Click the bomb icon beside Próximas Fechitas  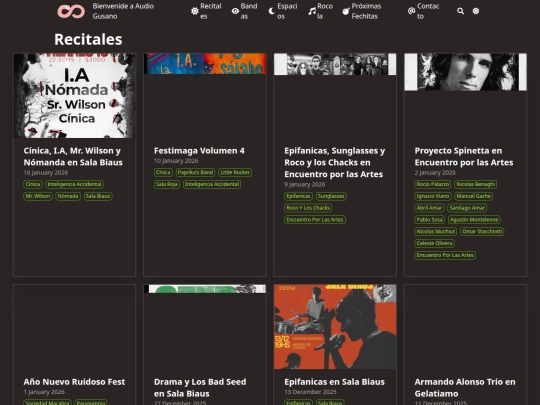[346, 11]
